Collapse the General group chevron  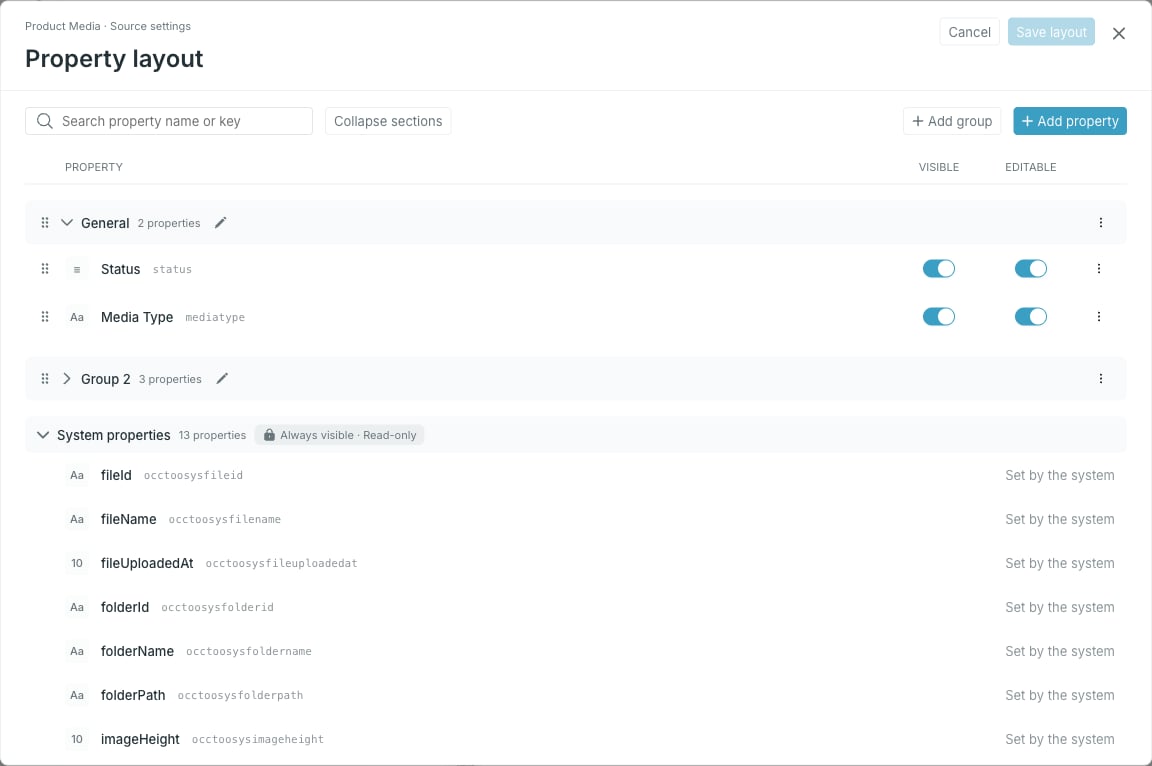(67, 223)
